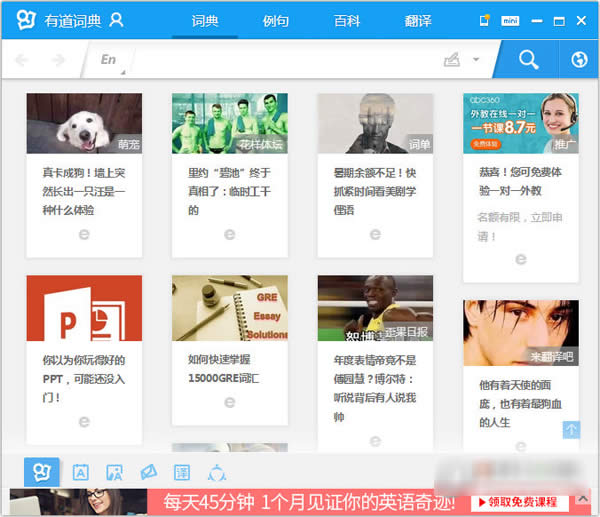Click the Youdao home icon in bottom bar
This screenshot has width=600, height=517.
(42, 473)
